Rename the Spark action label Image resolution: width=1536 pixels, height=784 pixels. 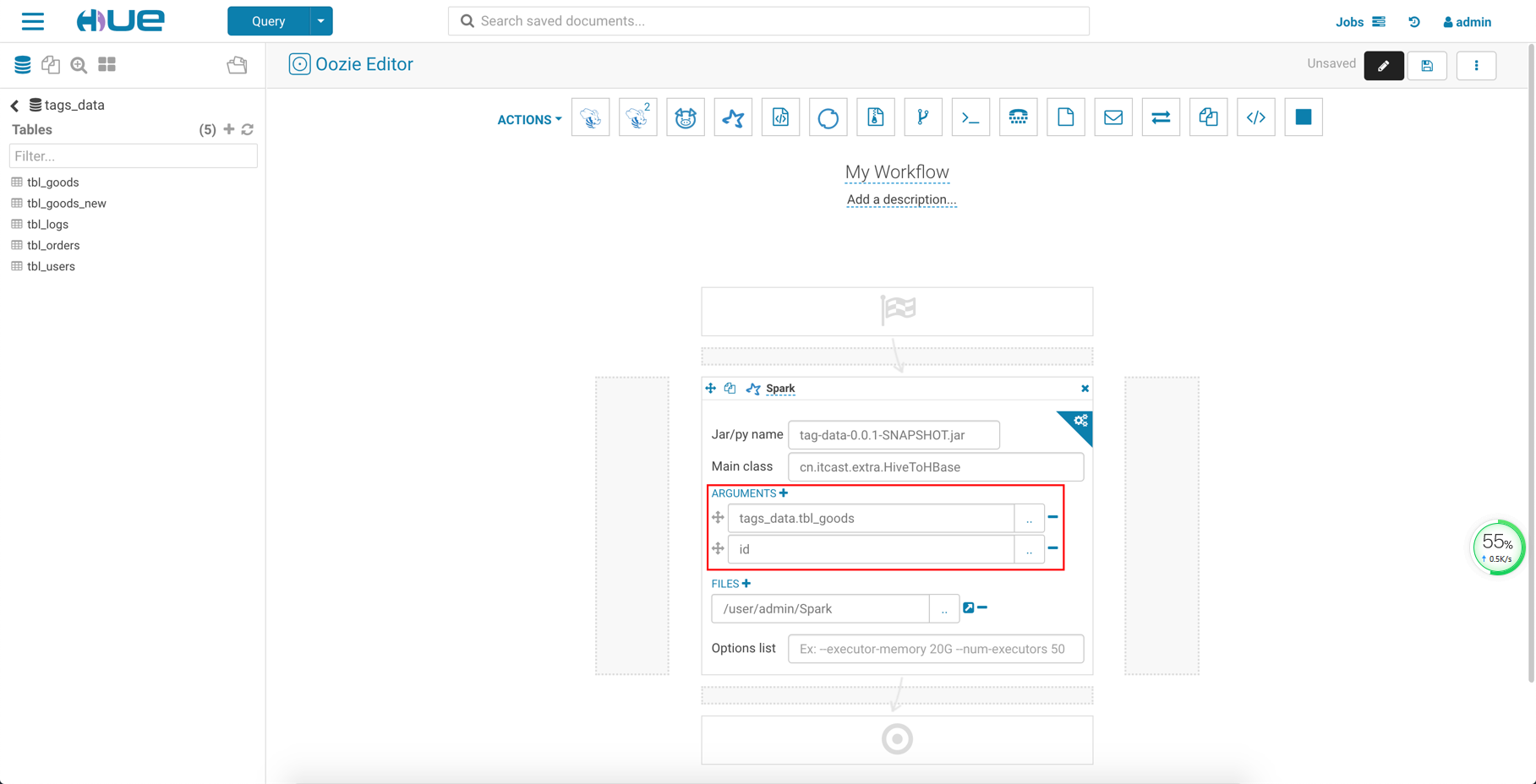pyautogui.click(x=780, y=389)
